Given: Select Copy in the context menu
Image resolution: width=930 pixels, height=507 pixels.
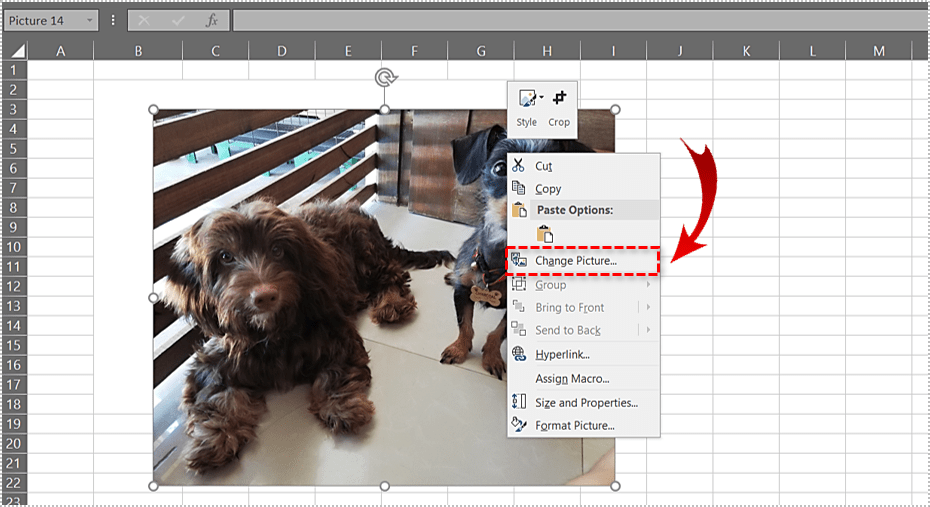Looking at the screenshot, I should pos(547,189).
